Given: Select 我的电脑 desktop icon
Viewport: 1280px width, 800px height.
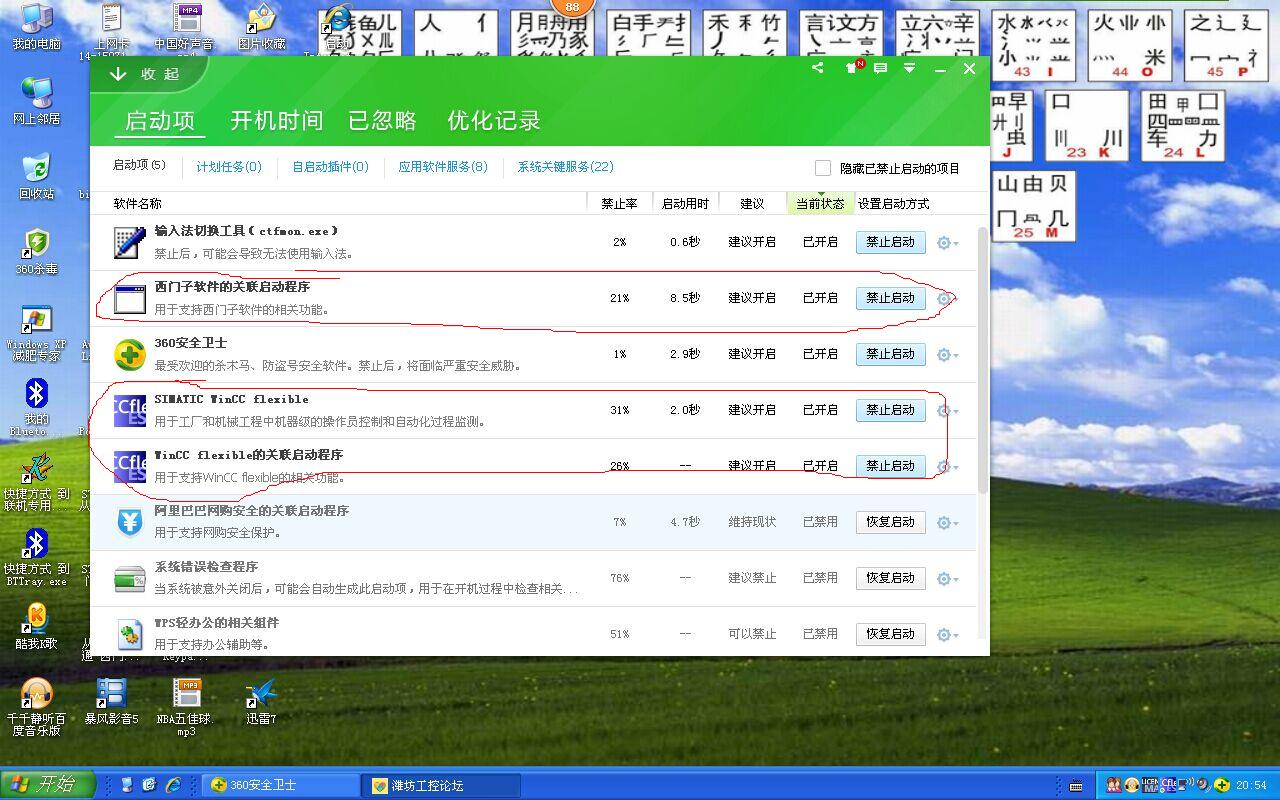Looking at the screenshot, I should (36, 27).
